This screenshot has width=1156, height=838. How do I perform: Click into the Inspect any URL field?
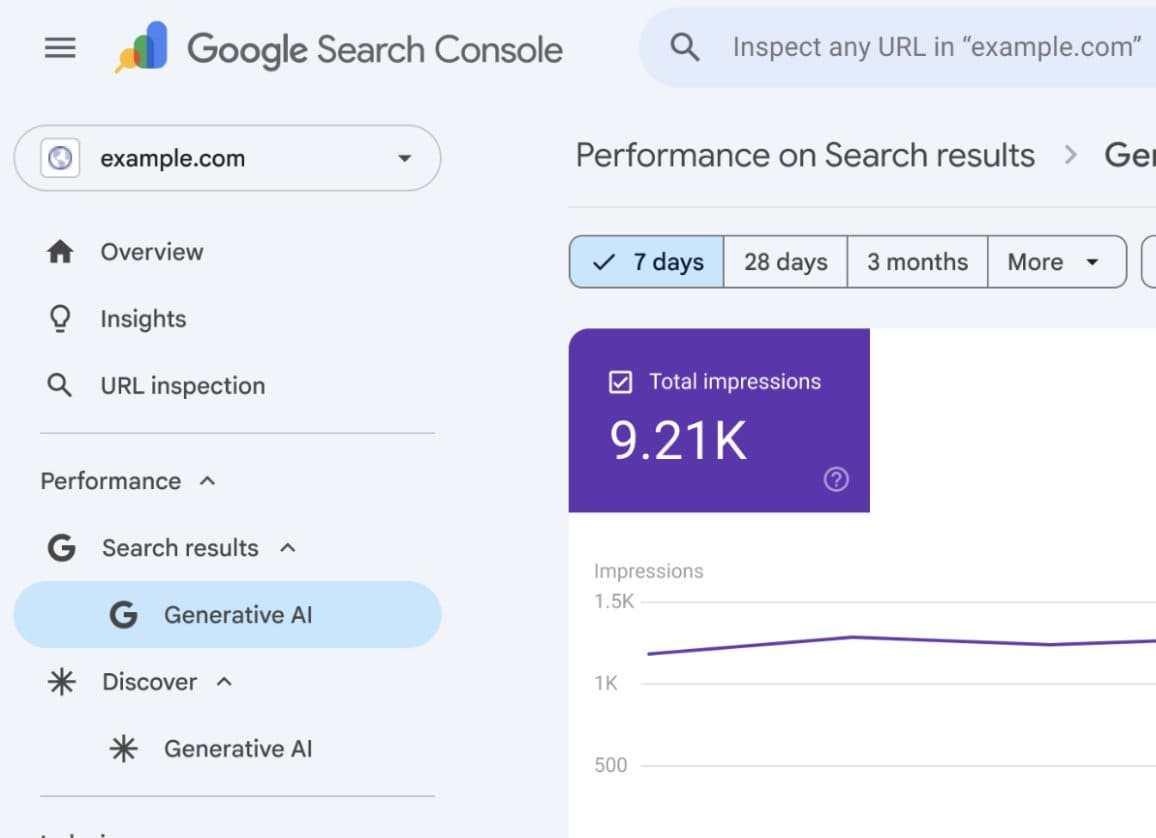coord(936,47)
